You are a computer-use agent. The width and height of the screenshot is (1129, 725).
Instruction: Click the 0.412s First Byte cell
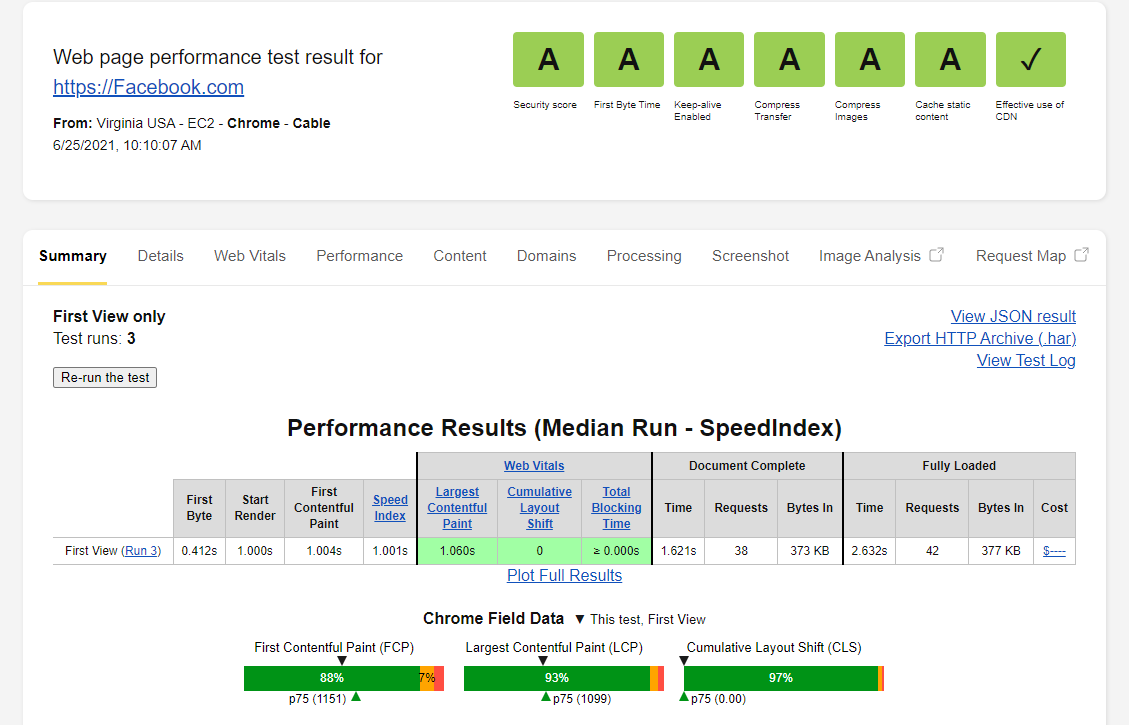click(x=199, y=551)
